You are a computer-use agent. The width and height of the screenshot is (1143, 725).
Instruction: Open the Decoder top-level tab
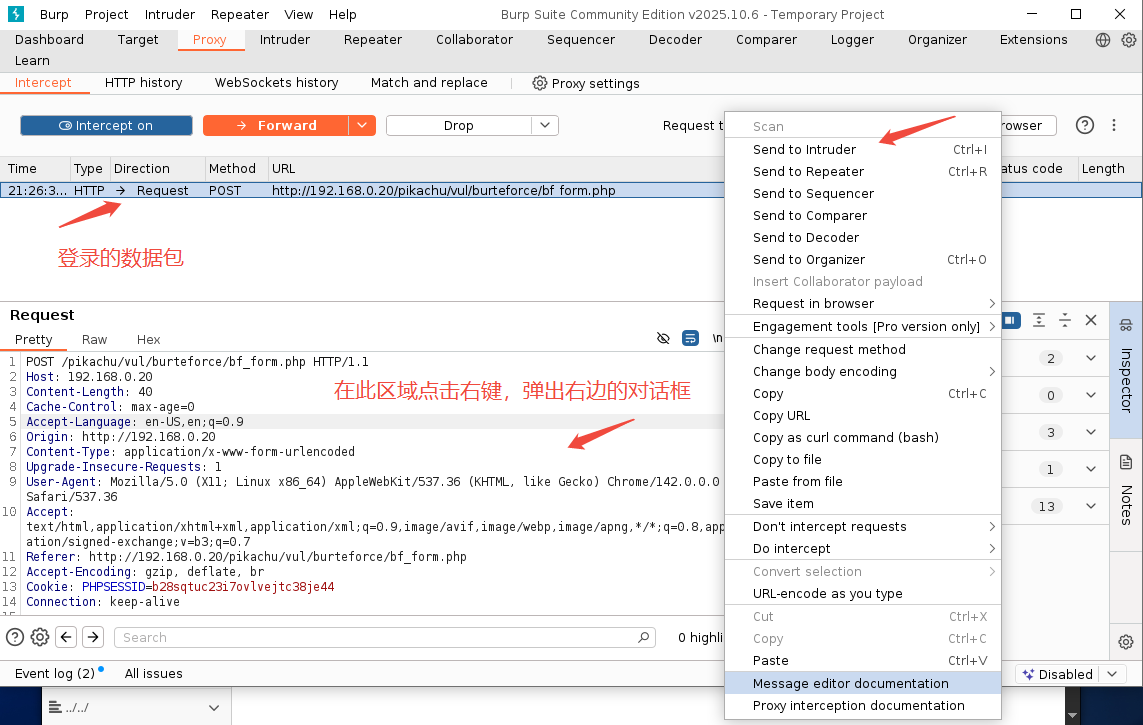[675, 40]
